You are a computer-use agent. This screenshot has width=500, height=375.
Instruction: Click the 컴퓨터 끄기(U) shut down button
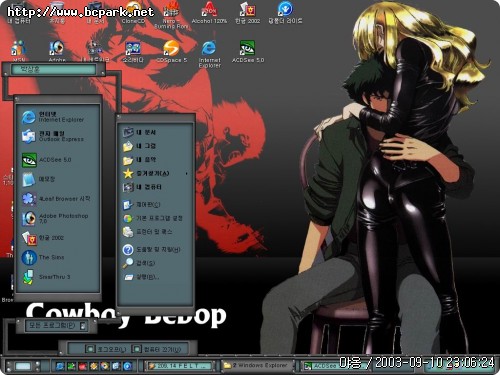tap(157, 349)
